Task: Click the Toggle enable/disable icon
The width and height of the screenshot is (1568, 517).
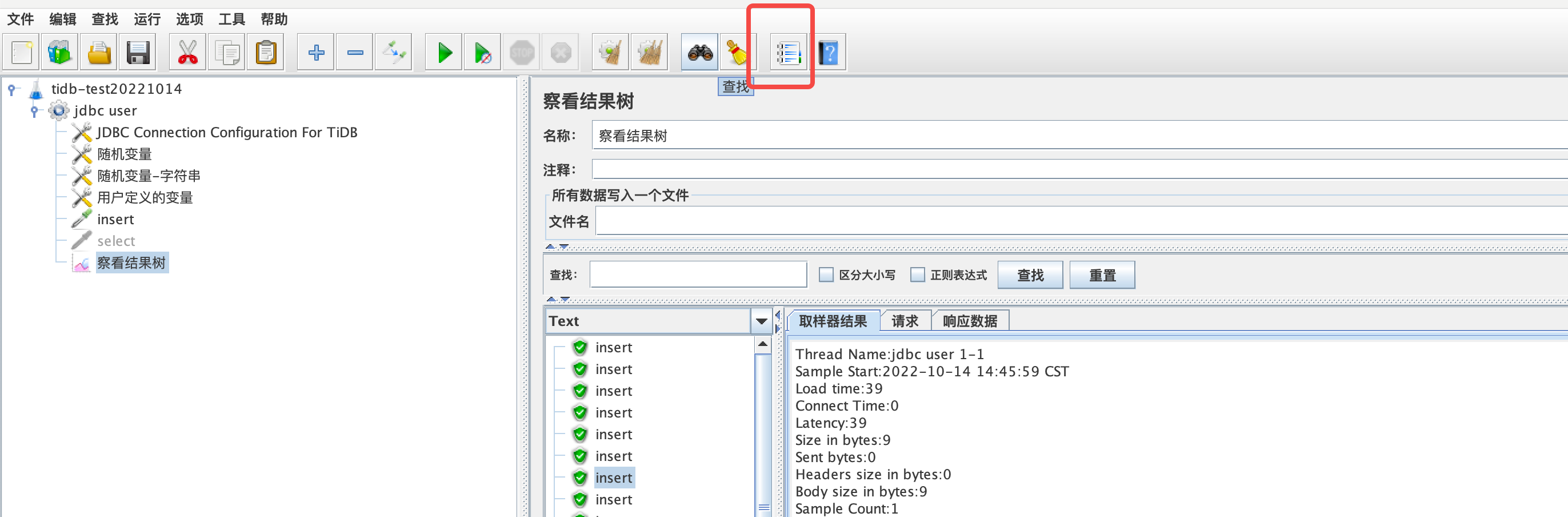Action: coord(394,53)
